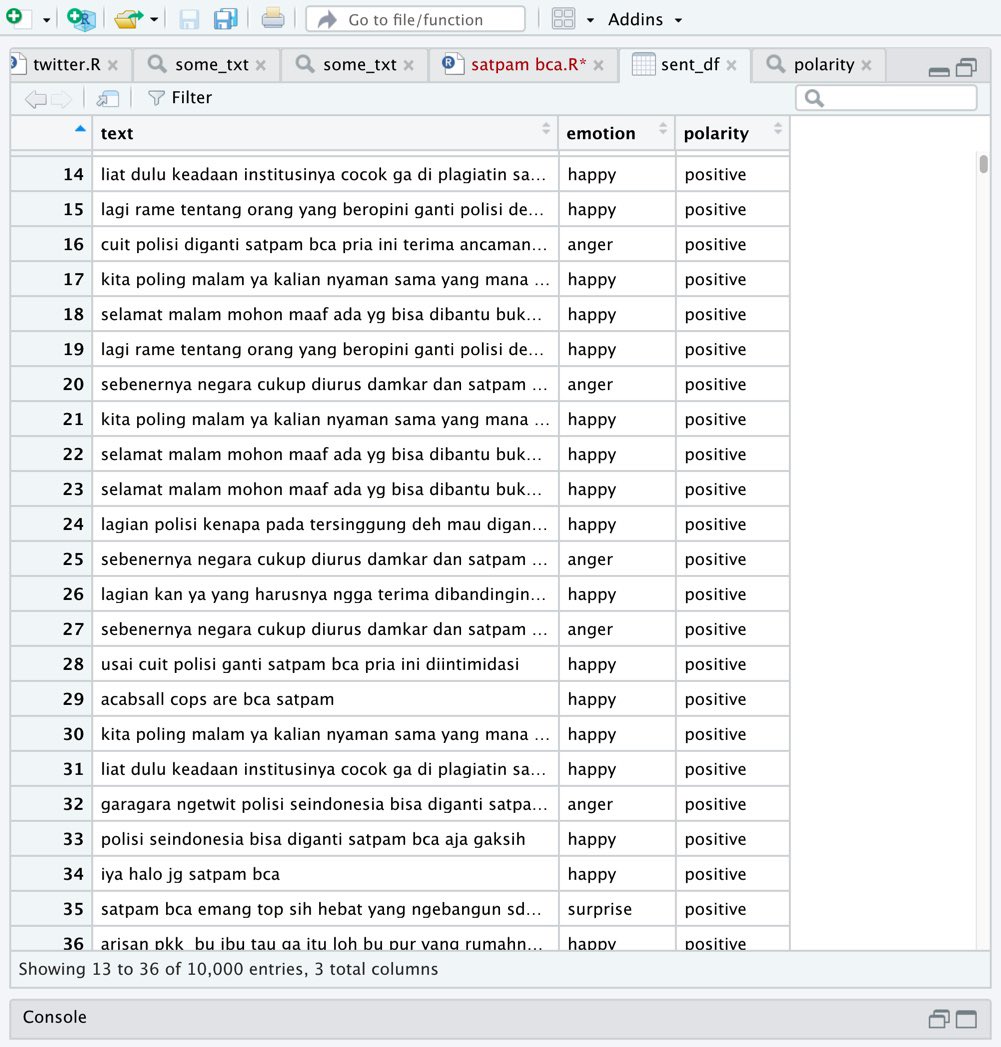Close the sent_df tab
The width and height of the screenshot is (1001, 1047).
(x=732, y=65)
